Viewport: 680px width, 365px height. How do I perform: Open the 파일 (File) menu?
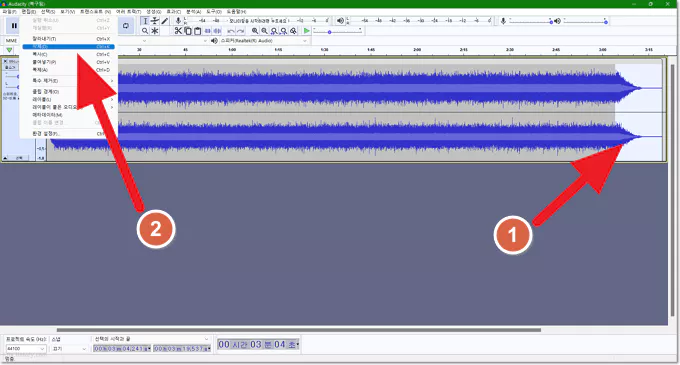pyautogui.click(x=9, y=12)
